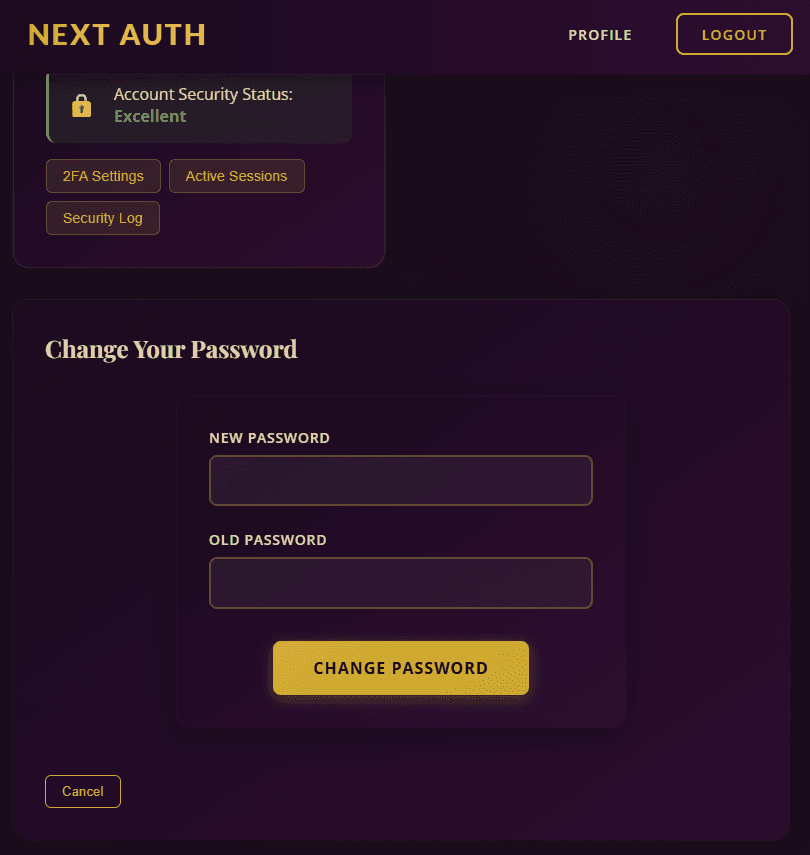This screenshot has height=855, width=810.
Task: Click LOGOUT in the top navigation bar
Action: (734, 34)
